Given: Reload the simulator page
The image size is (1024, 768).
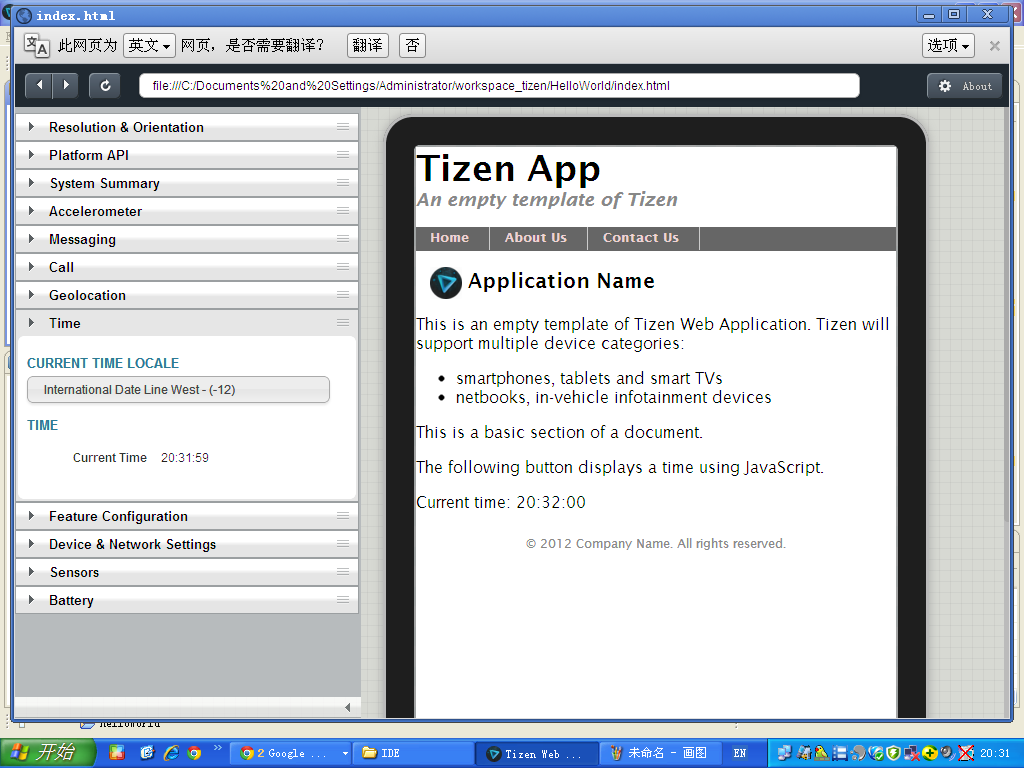Looking at the screenshot, I should pyautogui.click(x=104, y=86).
